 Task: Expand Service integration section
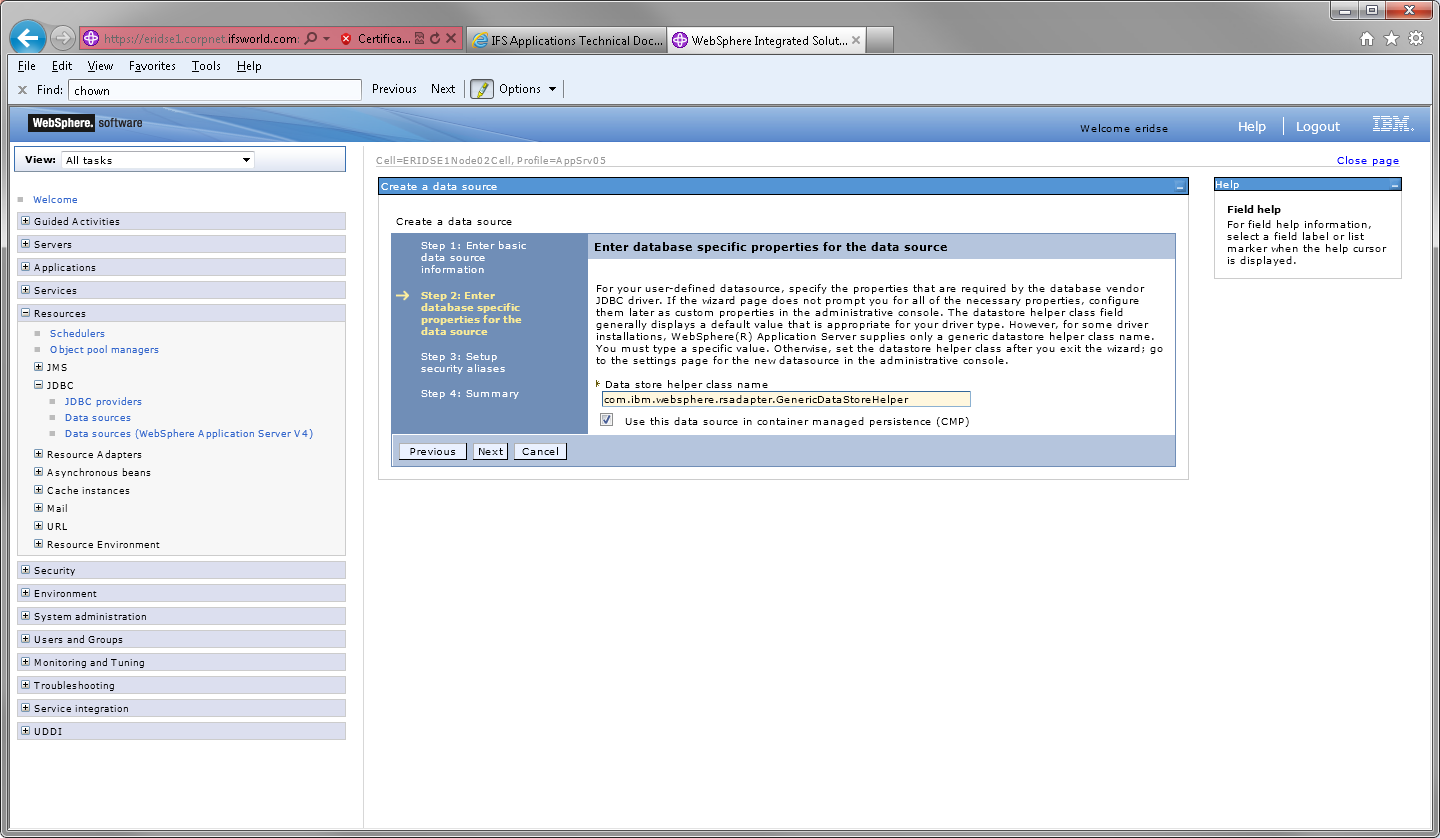point(25,708)
